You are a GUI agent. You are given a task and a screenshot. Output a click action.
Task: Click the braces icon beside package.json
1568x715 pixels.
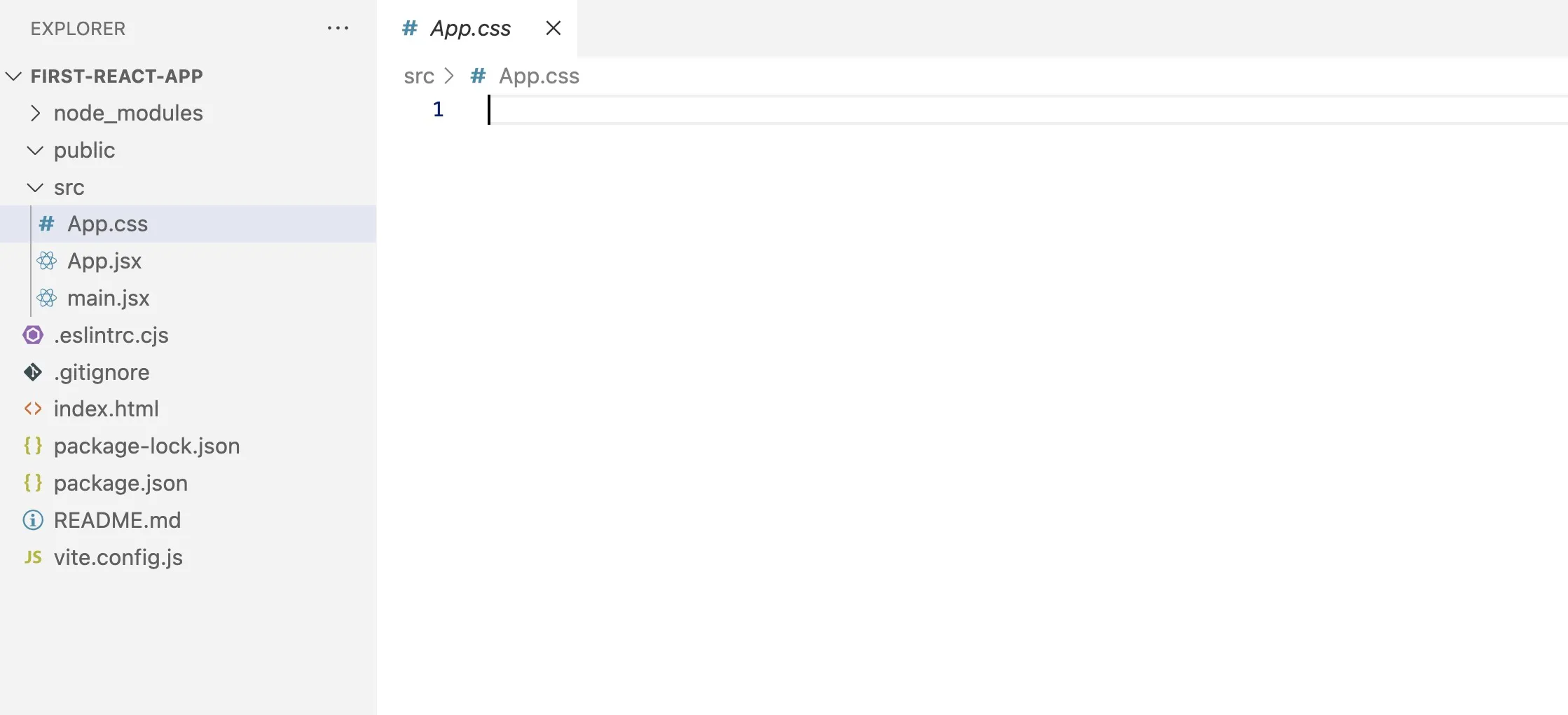[x=33, y=483]
